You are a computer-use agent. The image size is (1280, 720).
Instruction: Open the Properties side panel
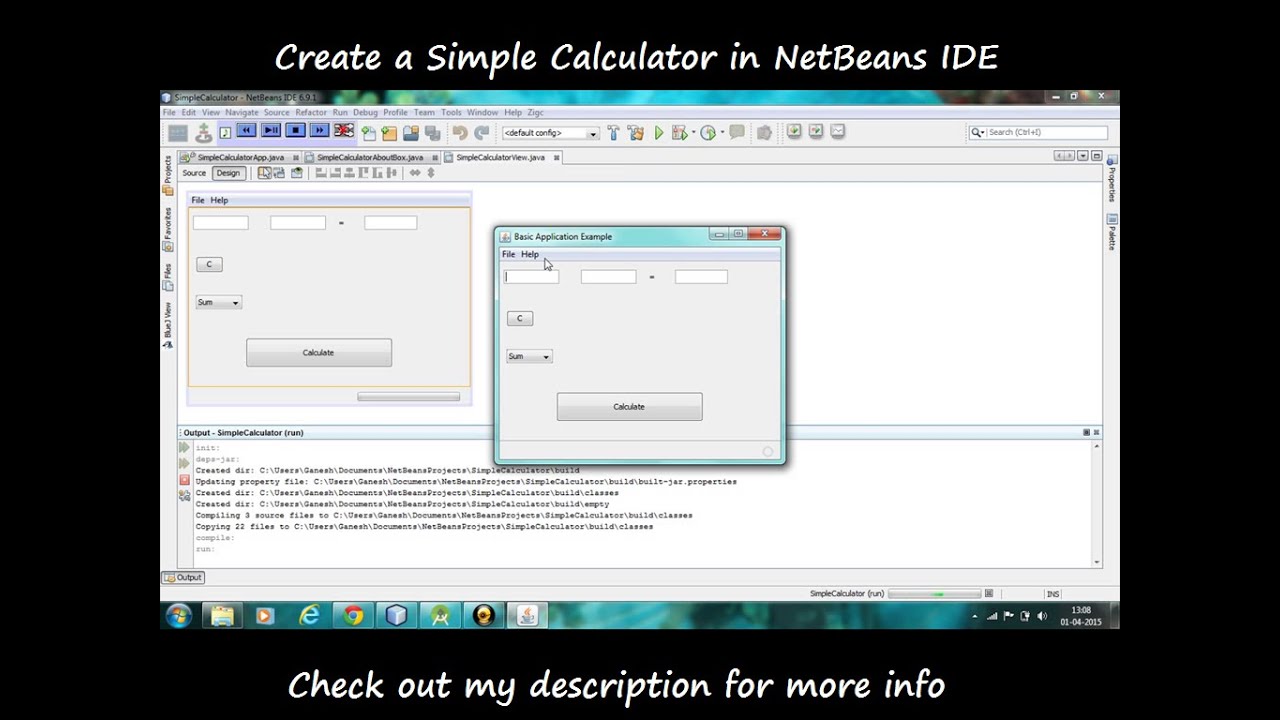click(1112, 180)
